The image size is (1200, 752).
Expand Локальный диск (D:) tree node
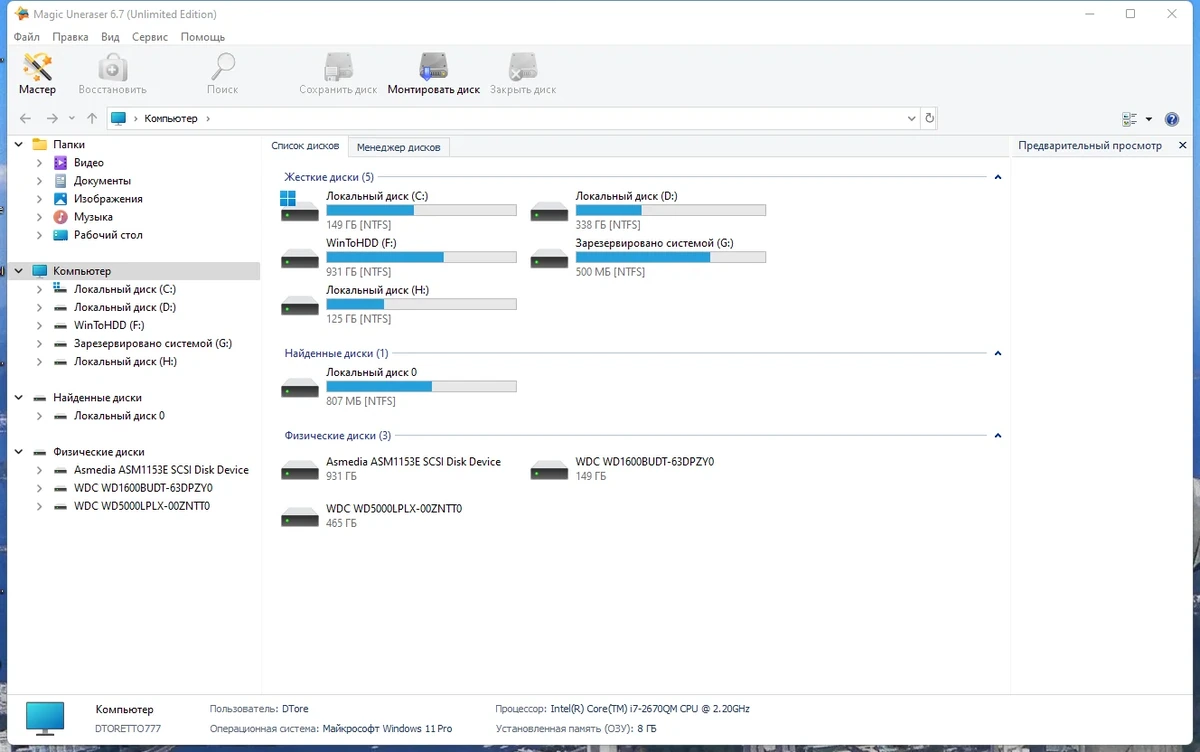[x=39, y=307]
